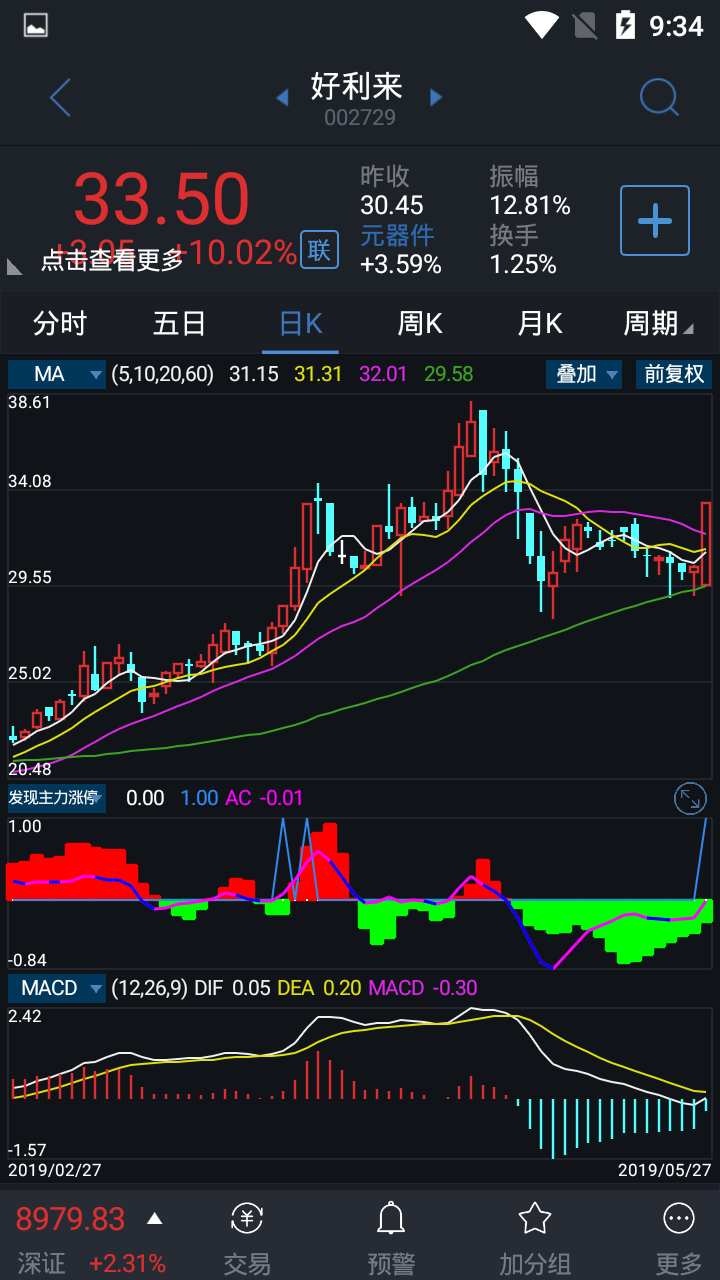Open 预警 alert bell icon

(390, 1219)
